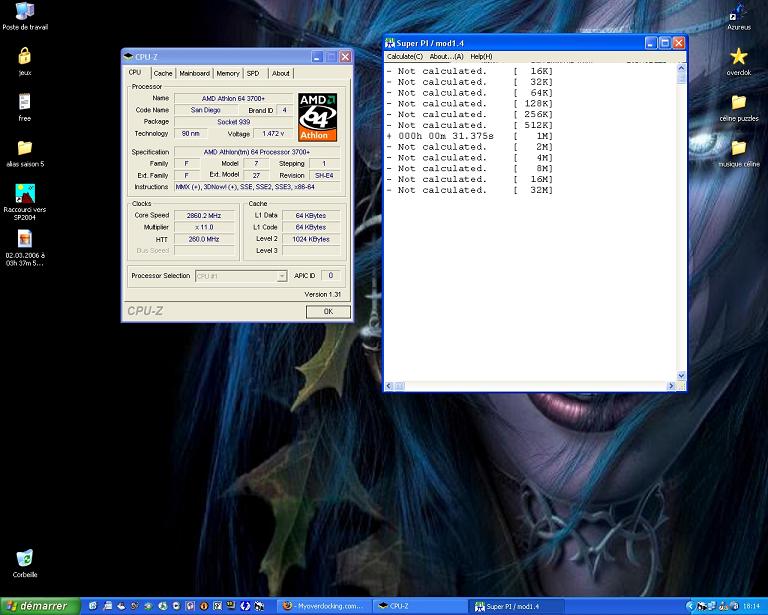Viewport: 768px width, 615px height.
Task: Click the Instructions field MMX, 3DNow!, SSE
Action: tap(257, 187)
